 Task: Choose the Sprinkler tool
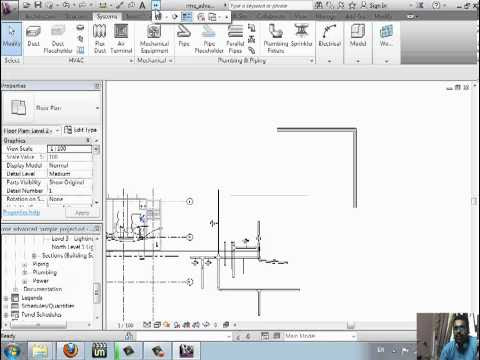(x=301, y=36)
